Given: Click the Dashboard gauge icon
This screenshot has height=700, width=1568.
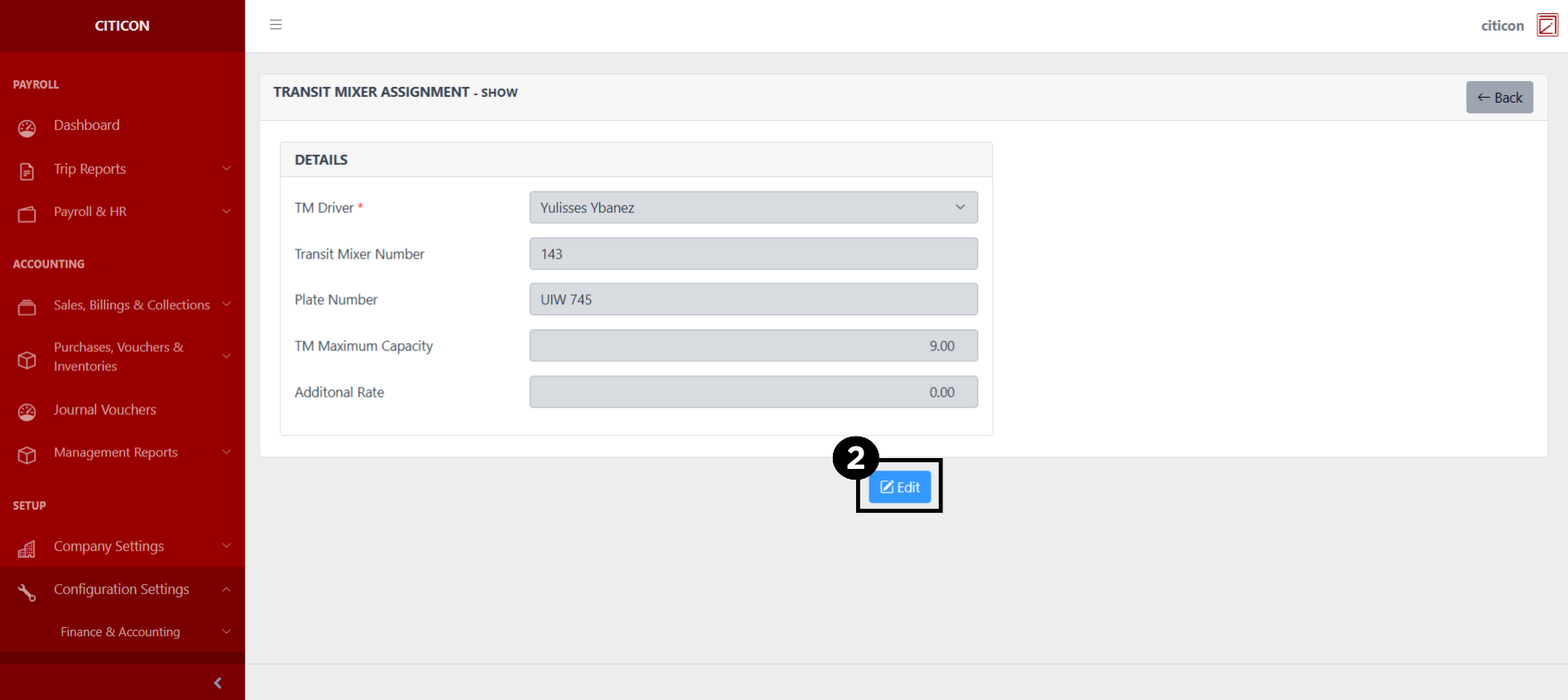Looking at the screenshot, I should pyautogui.click(x=27, y=128).
